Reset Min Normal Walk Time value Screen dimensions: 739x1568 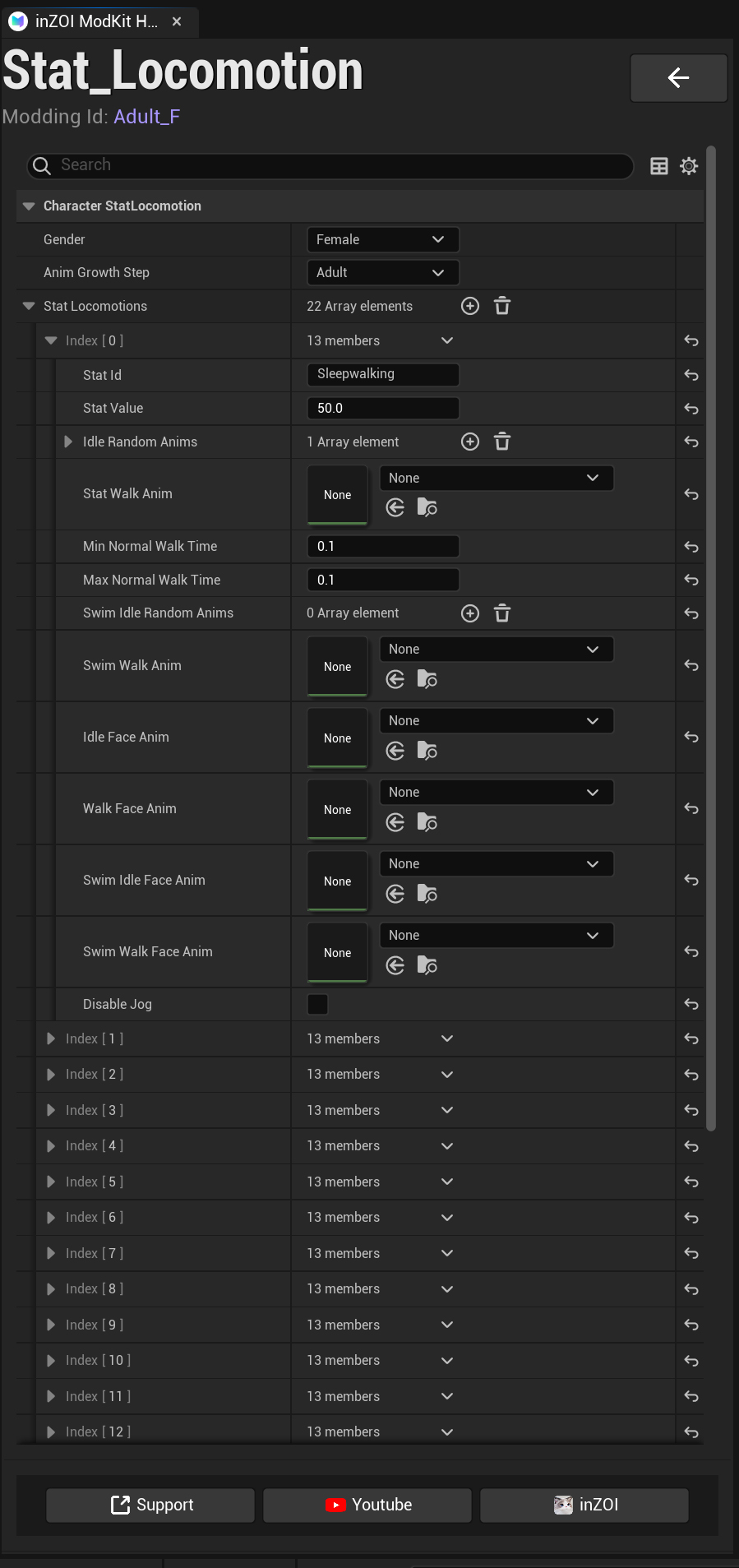coord(691,547)
